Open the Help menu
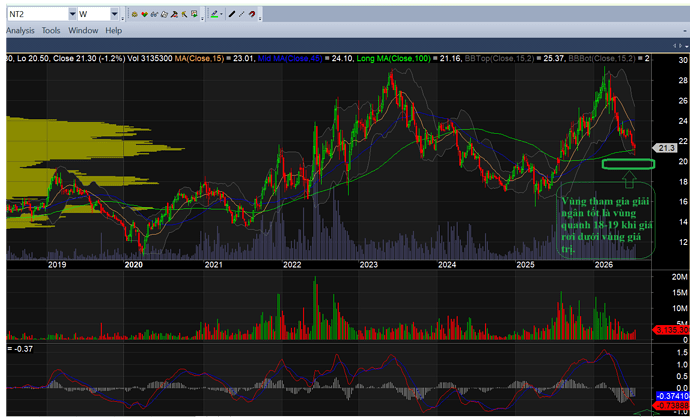This screenshot has height=417, width=690. pyautogui.click(x=114, y=30)
